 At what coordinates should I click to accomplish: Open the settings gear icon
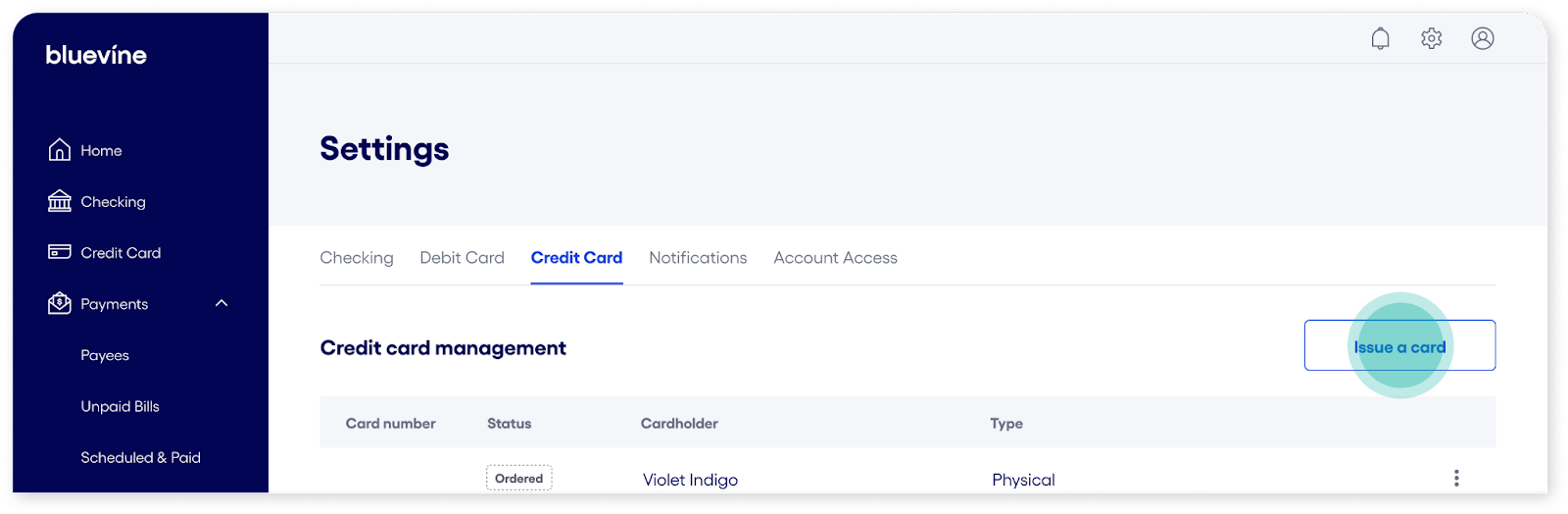click(x=1432, y=38)
